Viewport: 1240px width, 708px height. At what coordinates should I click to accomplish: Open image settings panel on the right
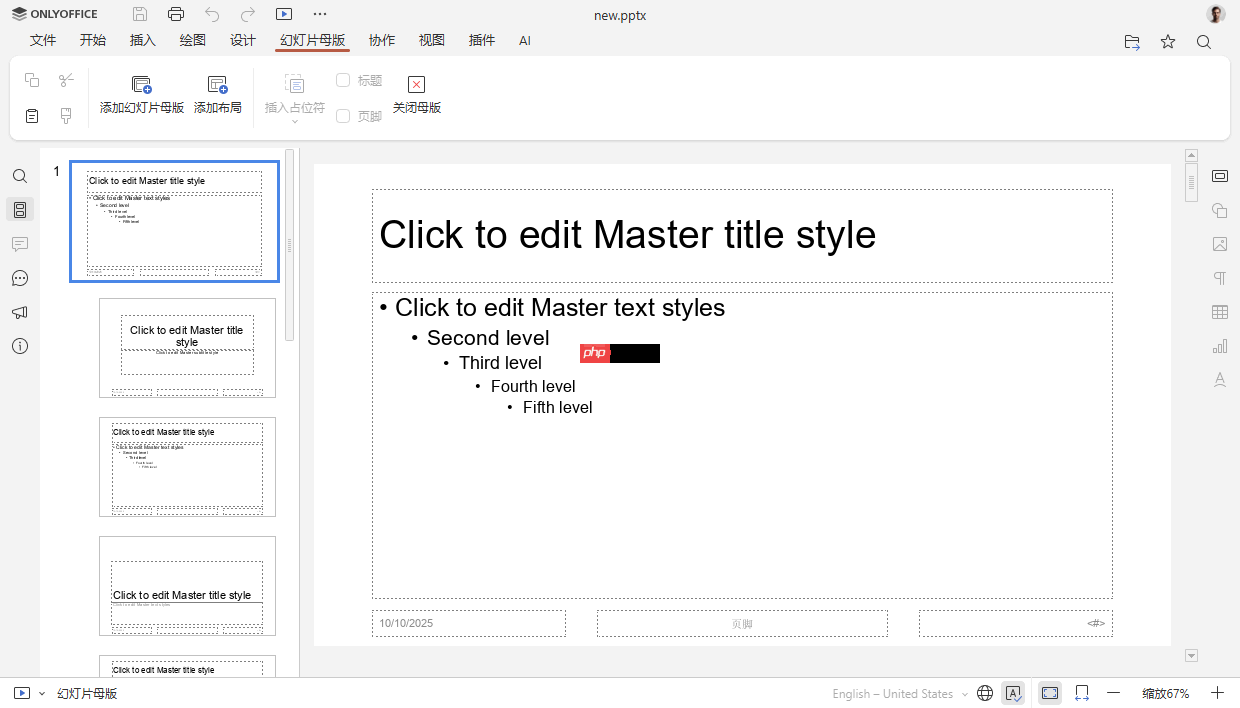click(1220, 244)
